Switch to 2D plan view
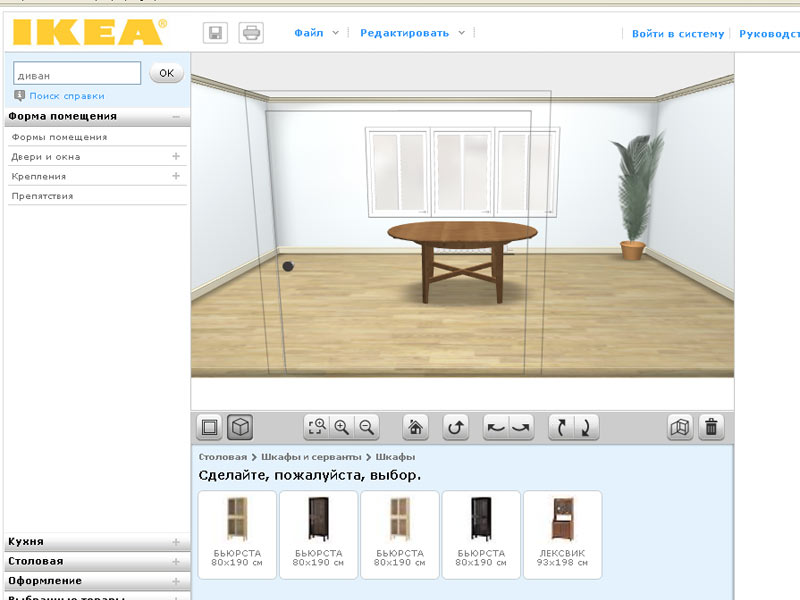The width and height of the screenshot is (800, 600). pyautogui.click(x=210, y=427)
